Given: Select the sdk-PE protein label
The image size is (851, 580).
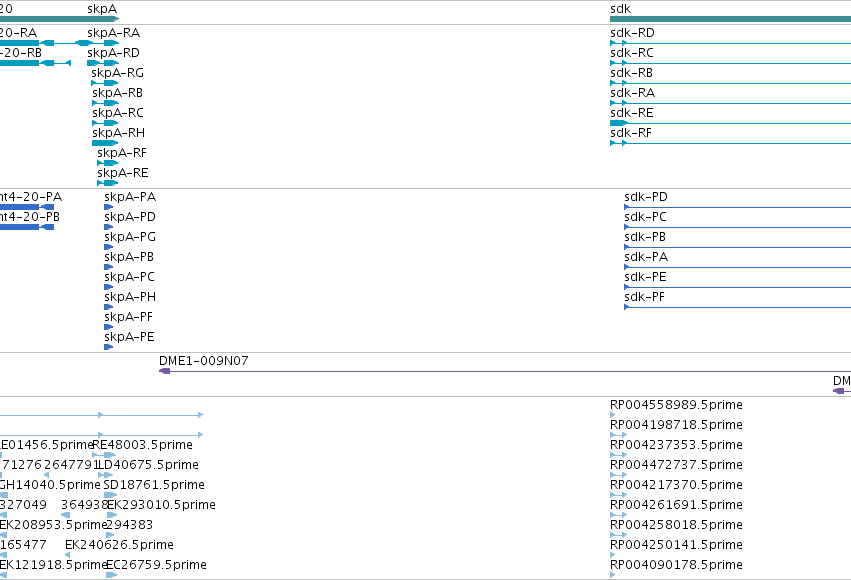Looking at the screenshot, I should click(x=645, y=277).
